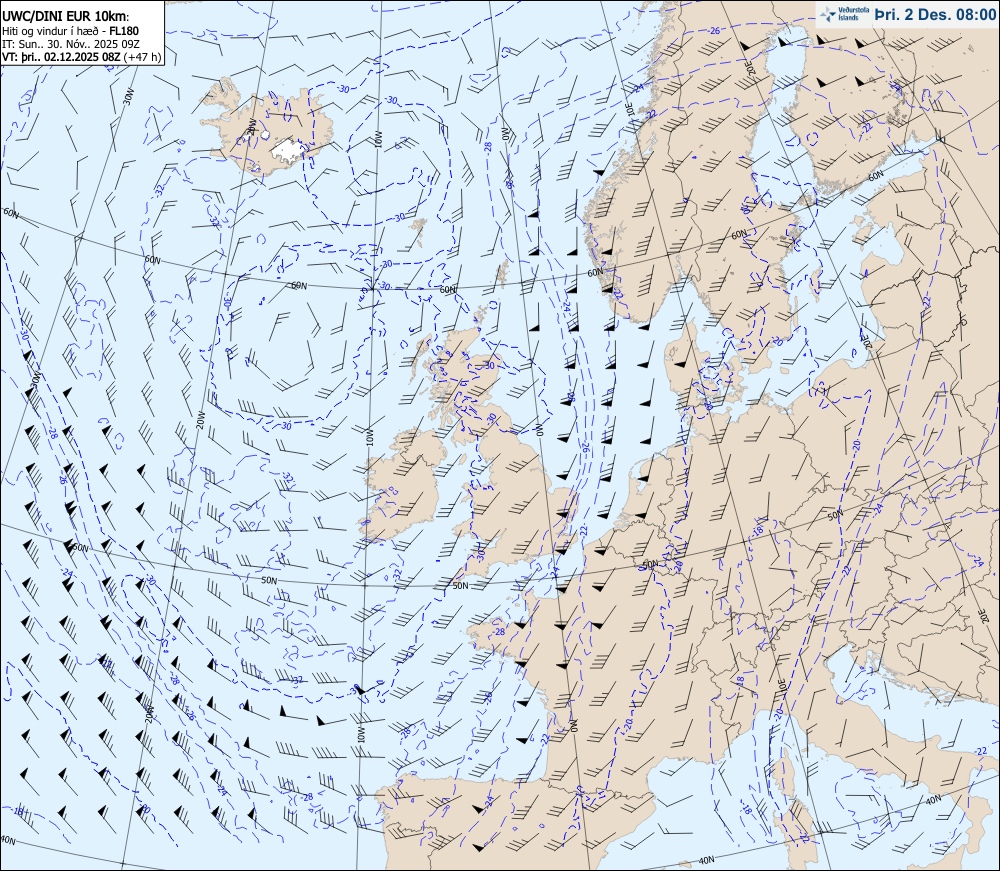
Task: Click 'VT: þri.. 02.12.2025 08Z (+47 h)' line
Action: coord(82,57)
